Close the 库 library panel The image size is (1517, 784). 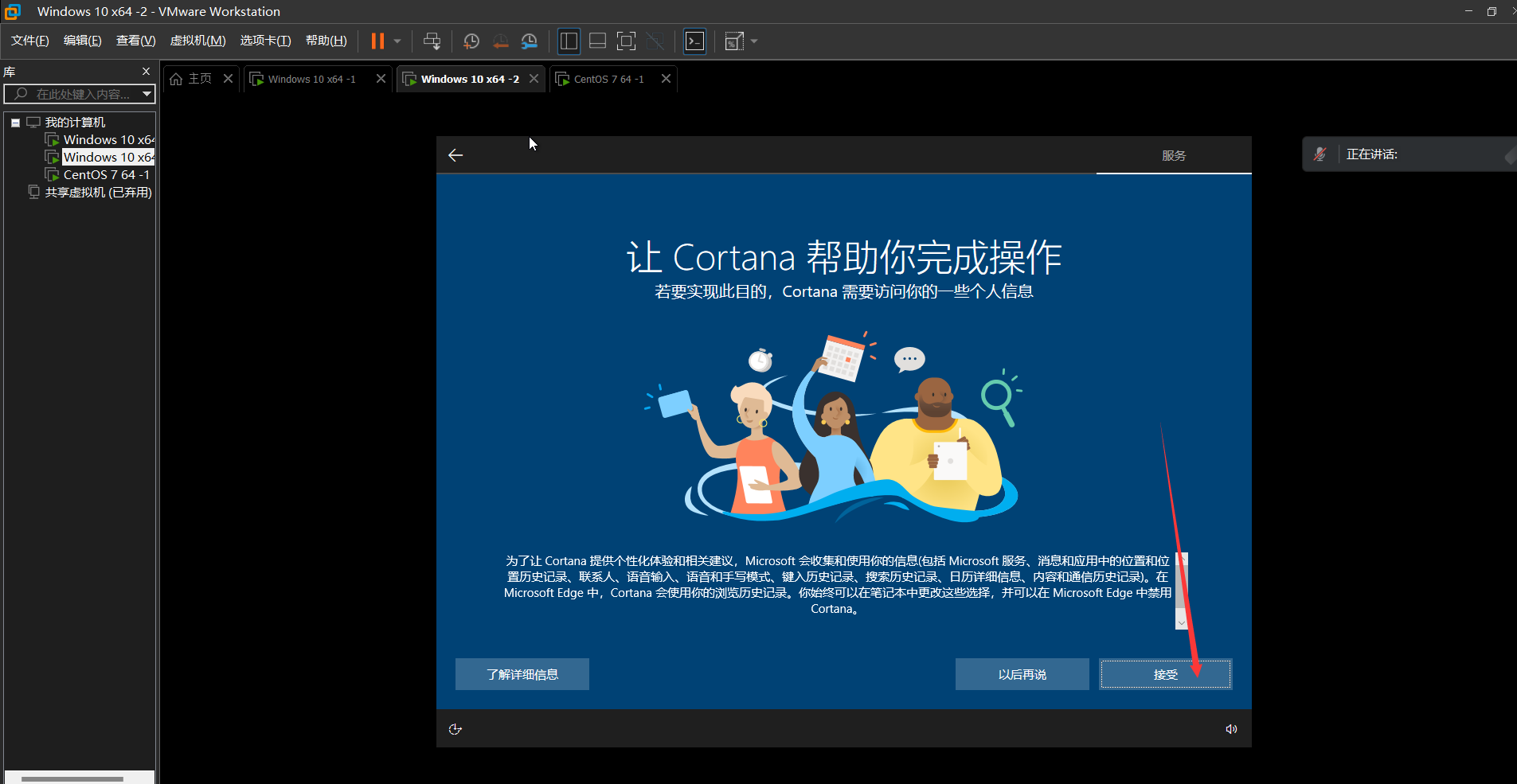click(146, 71)
